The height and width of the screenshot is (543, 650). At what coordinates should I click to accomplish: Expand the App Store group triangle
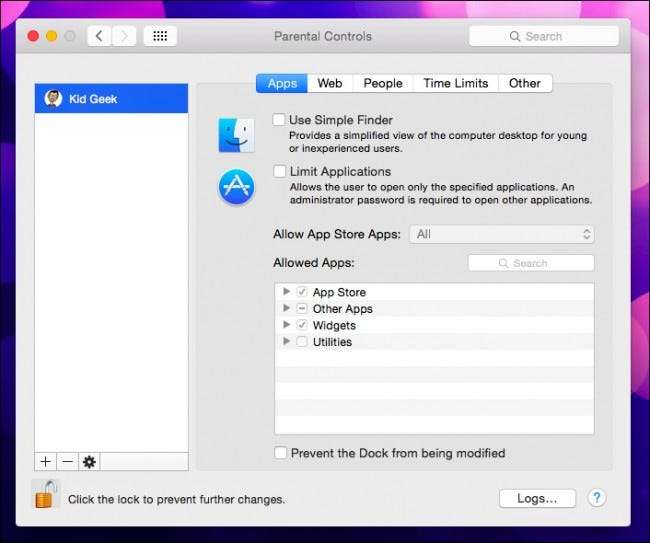(x=286, y=291)
